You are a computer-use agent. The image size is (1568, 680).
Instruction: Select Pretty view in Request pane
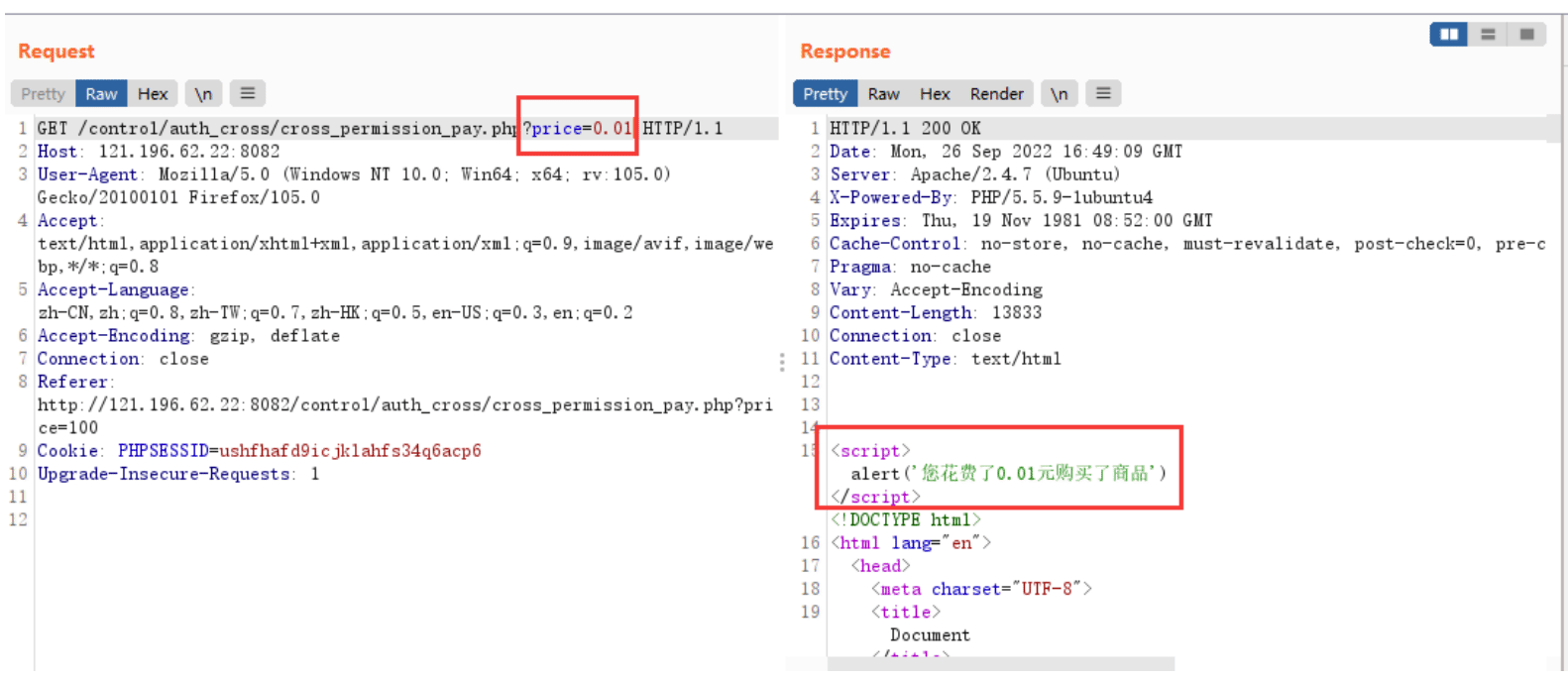tap(43, 93)
